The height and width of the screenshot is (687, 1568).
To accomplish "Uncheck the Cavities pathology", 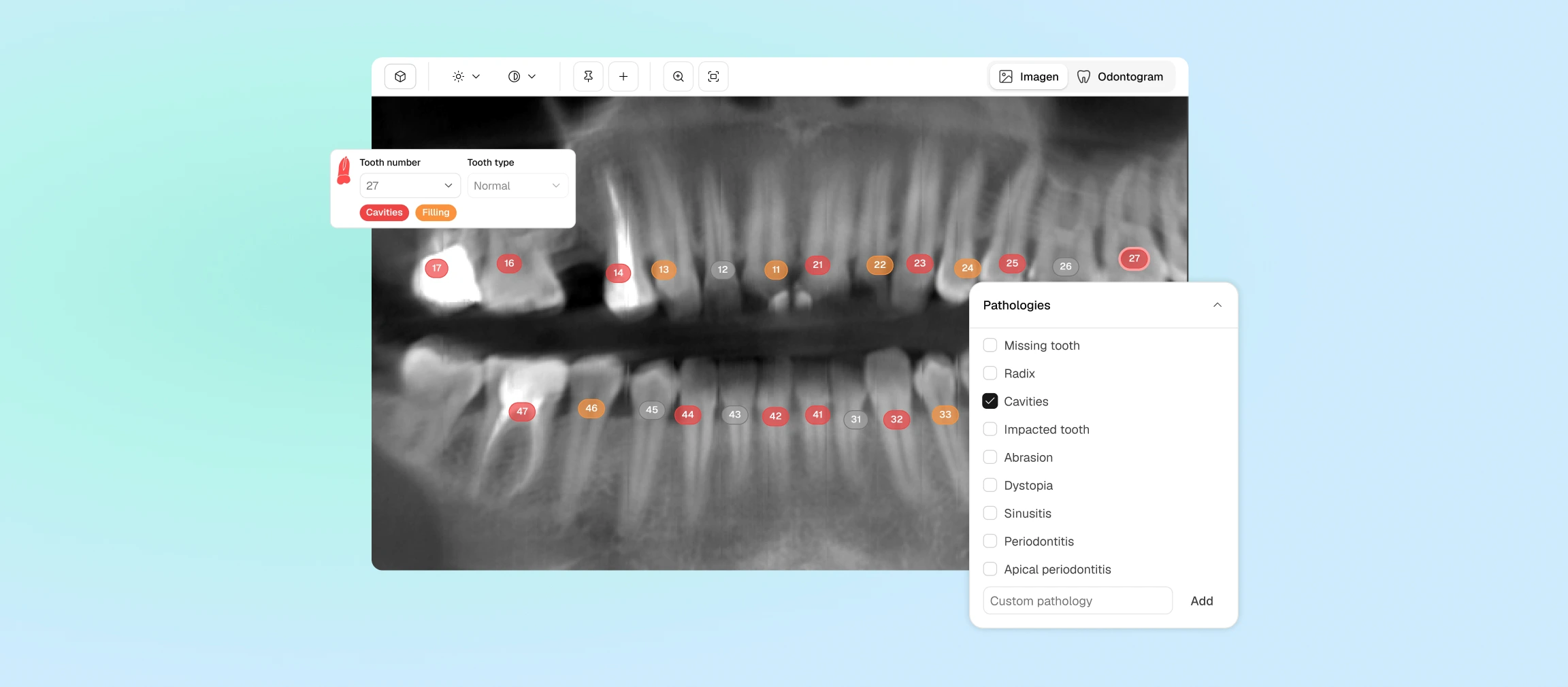I will (990, 401).
